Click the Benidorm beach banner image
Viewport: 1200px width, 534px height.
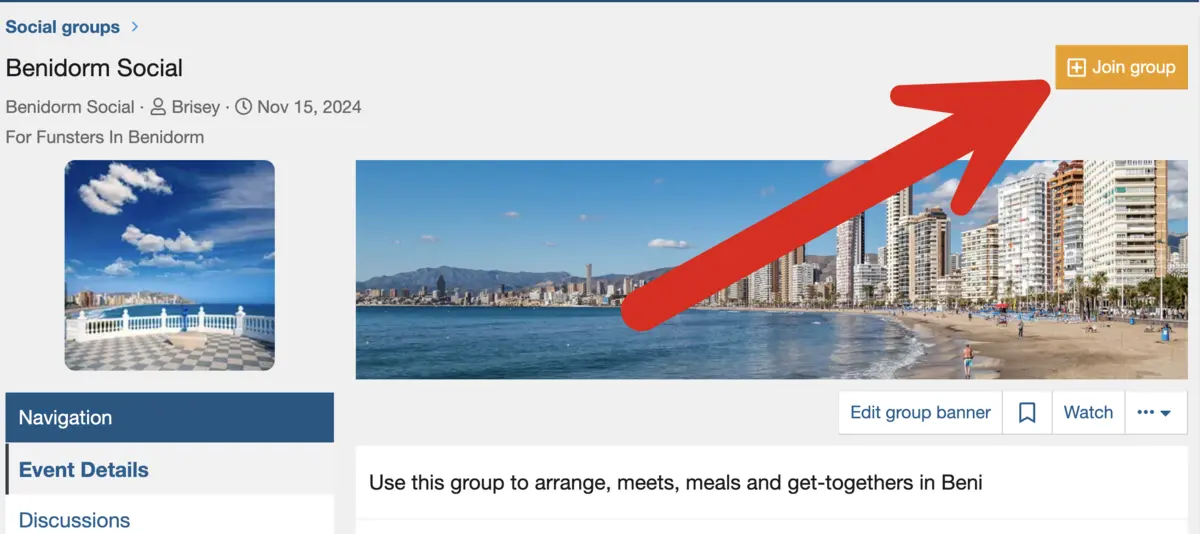pyautogui.click(x=771, y=270)
